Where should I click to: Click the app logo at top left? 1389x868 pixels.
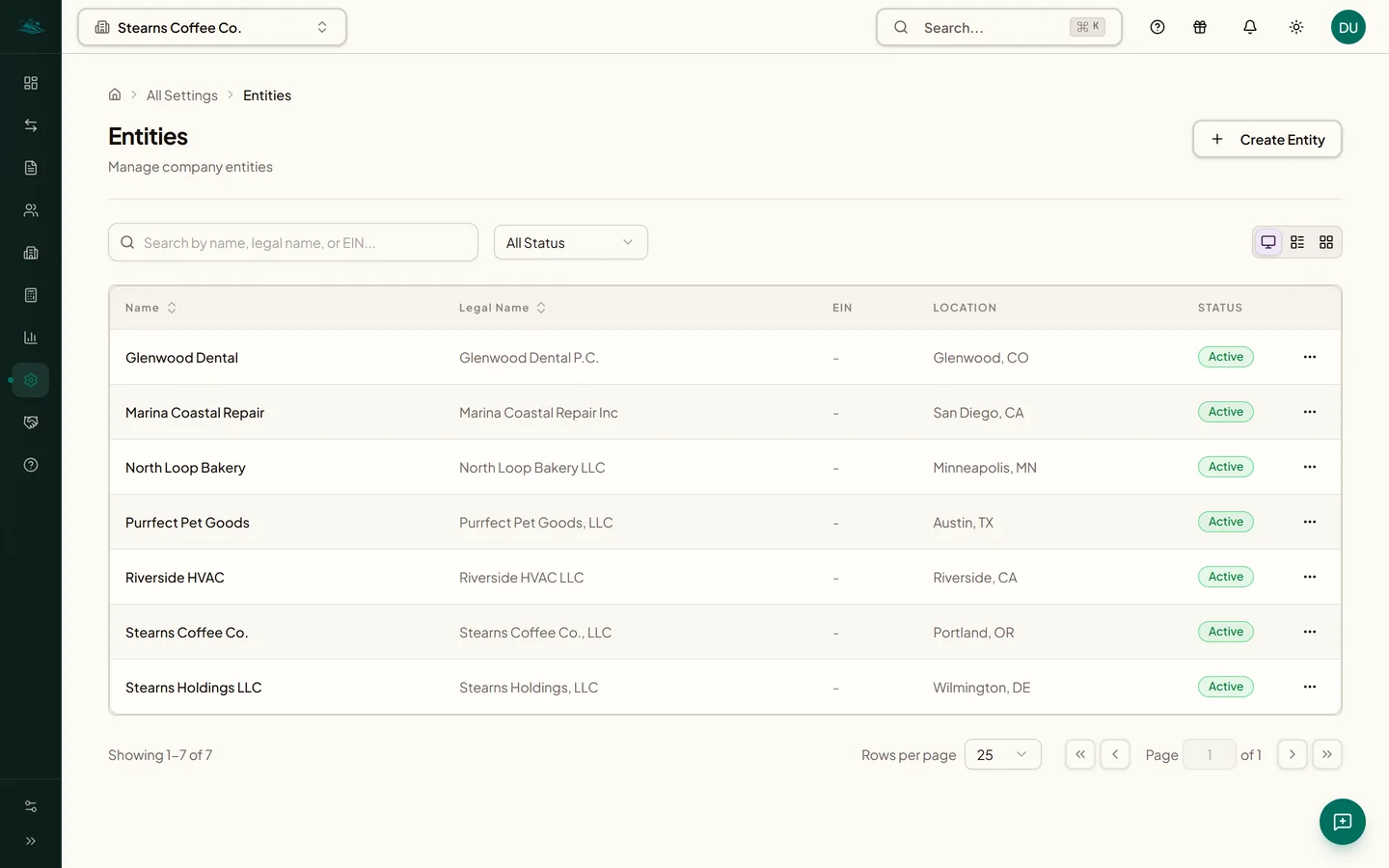point(31,27)
